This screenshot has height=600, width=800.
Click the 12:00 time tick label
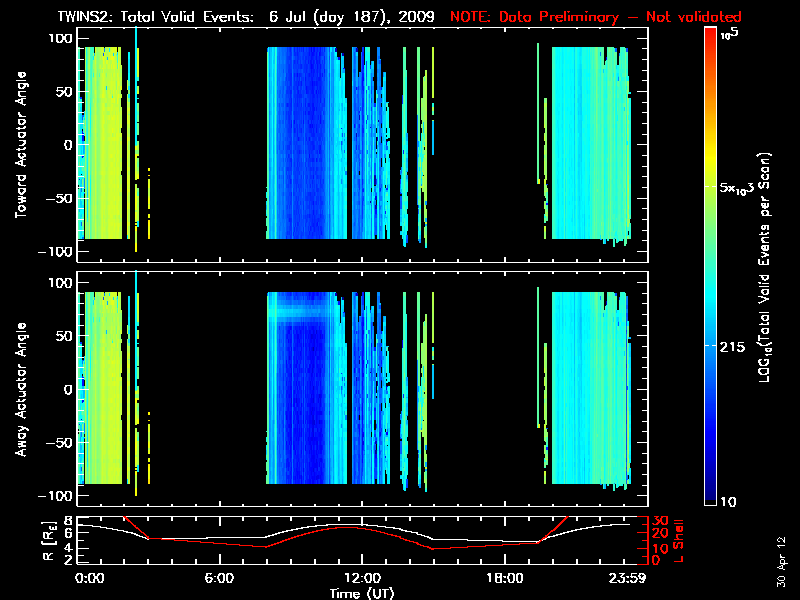[362, 579]
